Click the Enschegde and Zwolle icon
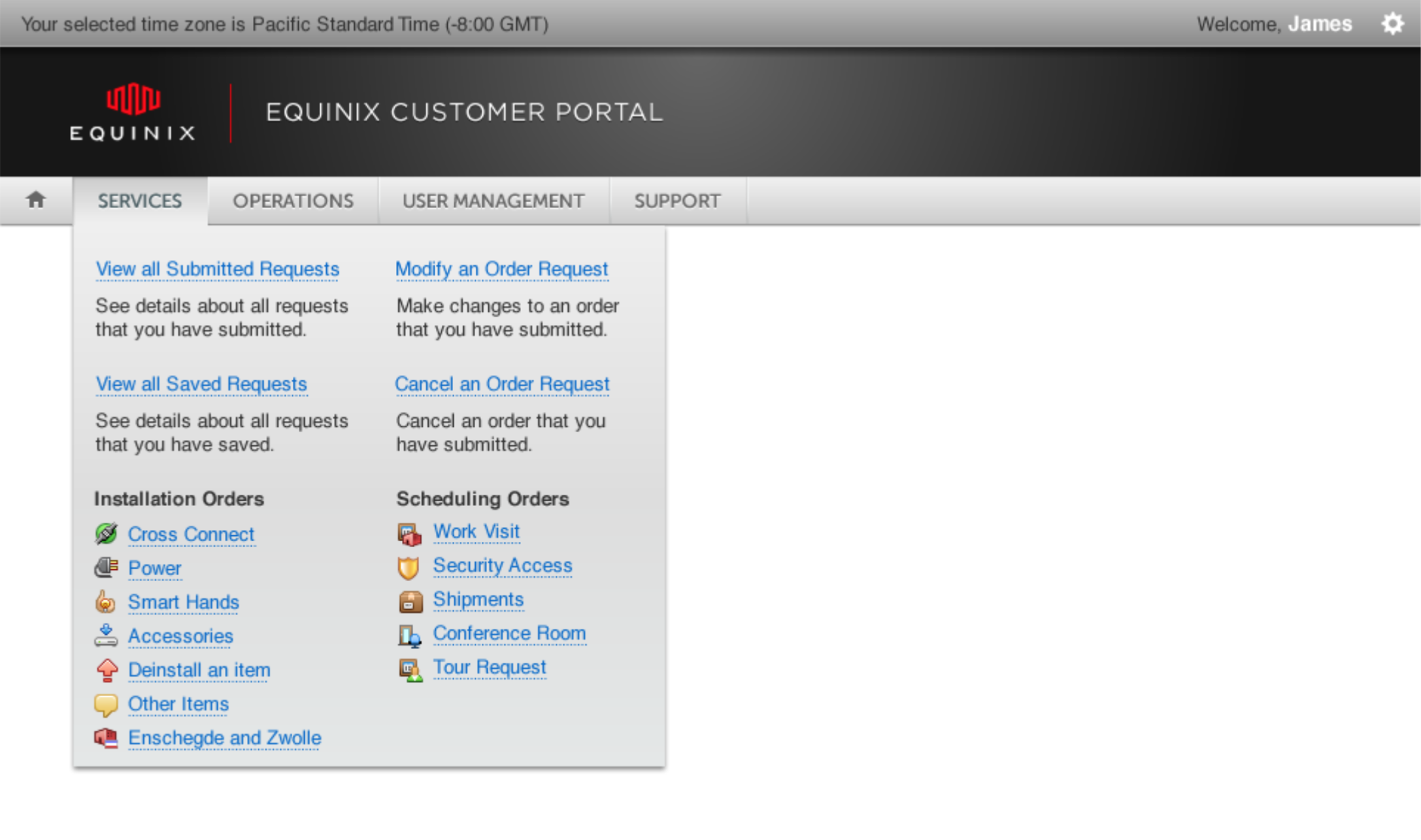This screenshot has width=1421, height=840. pyautogui.click(x=106, y=738)
